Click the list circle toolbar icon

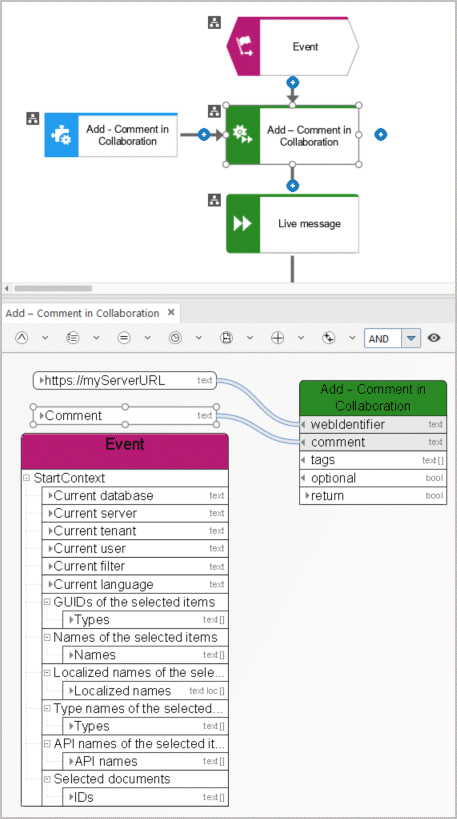point(72,338)
